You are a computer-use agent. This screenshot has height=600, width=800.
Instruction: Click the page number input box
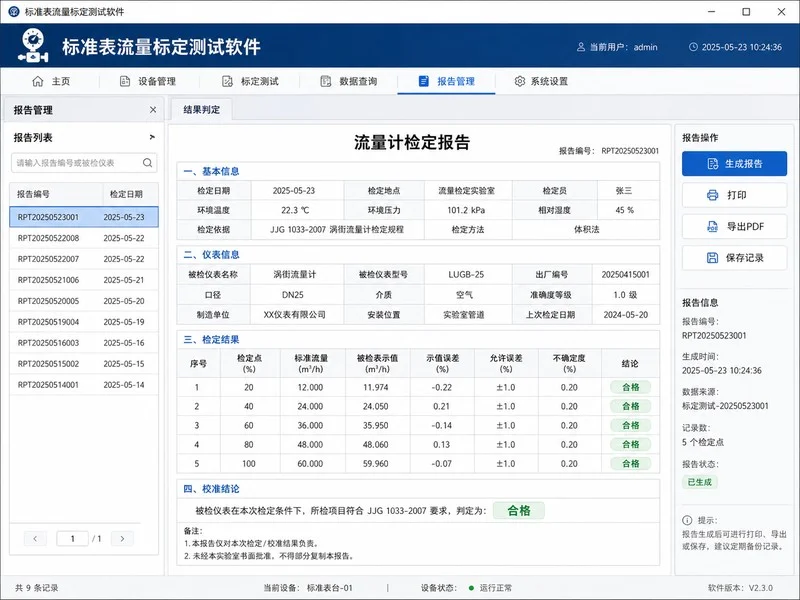72,538
